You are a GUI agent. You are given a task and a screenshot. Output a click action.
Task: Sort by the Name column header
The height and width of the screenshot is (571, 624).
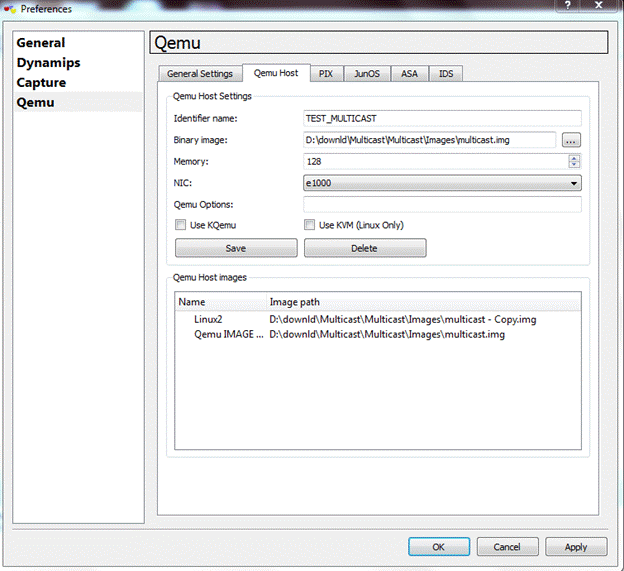(x=220, y=302)
